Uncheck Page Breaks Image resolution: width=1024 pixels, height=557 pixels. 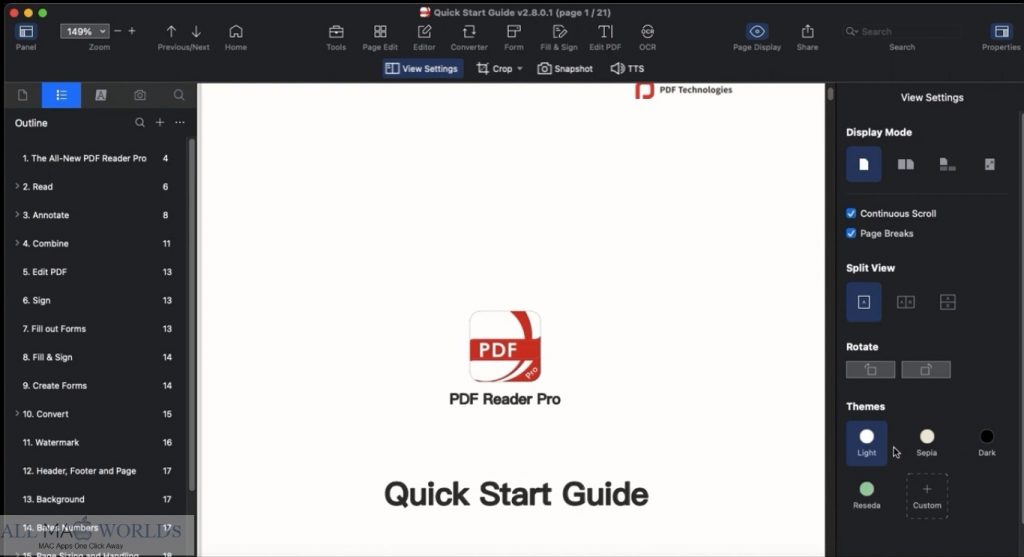point(851,233)
